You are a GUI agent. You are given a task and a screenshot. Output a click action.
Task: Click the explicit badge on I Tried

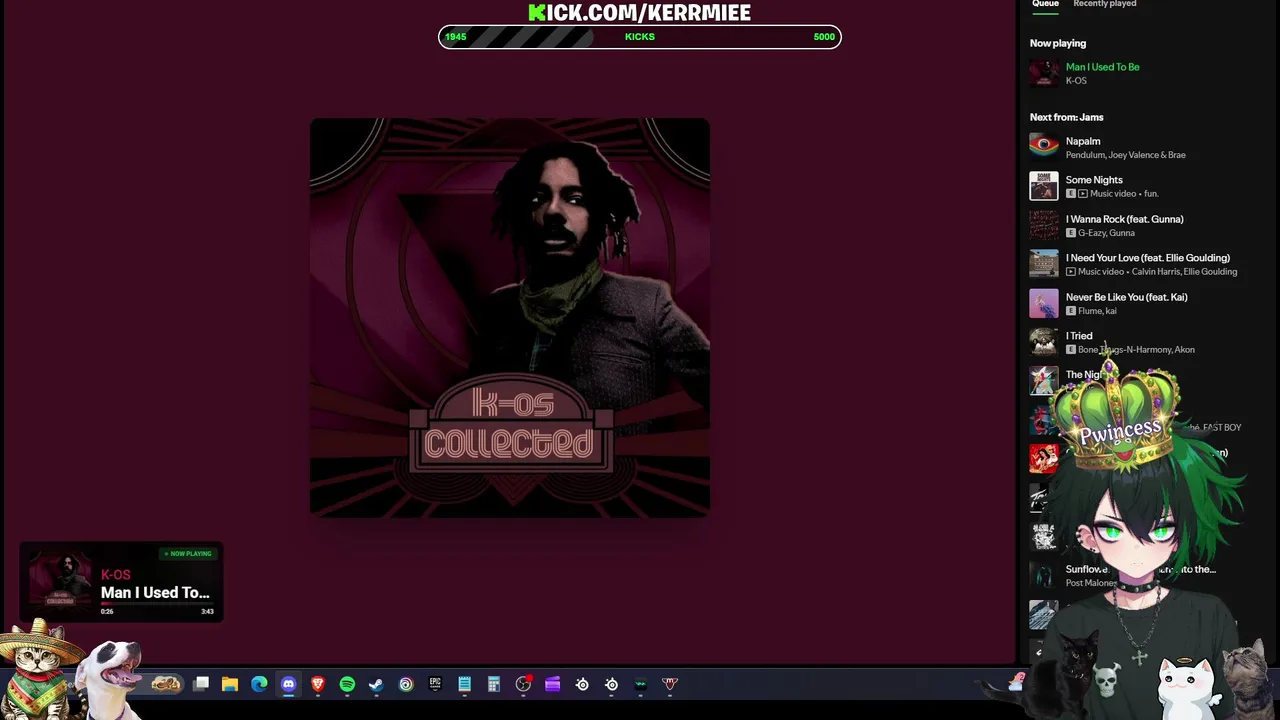coord(1071,350)
